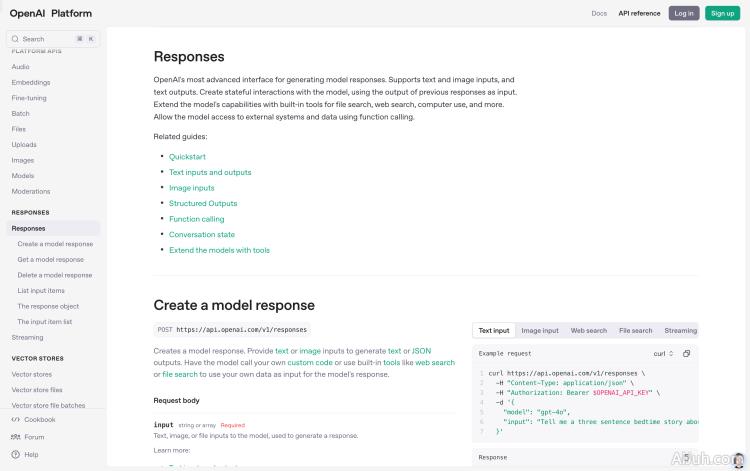The height and width of the screenshot is (471, 750).
Task: Click the Sign up button
Action: (x=722, y=13)
